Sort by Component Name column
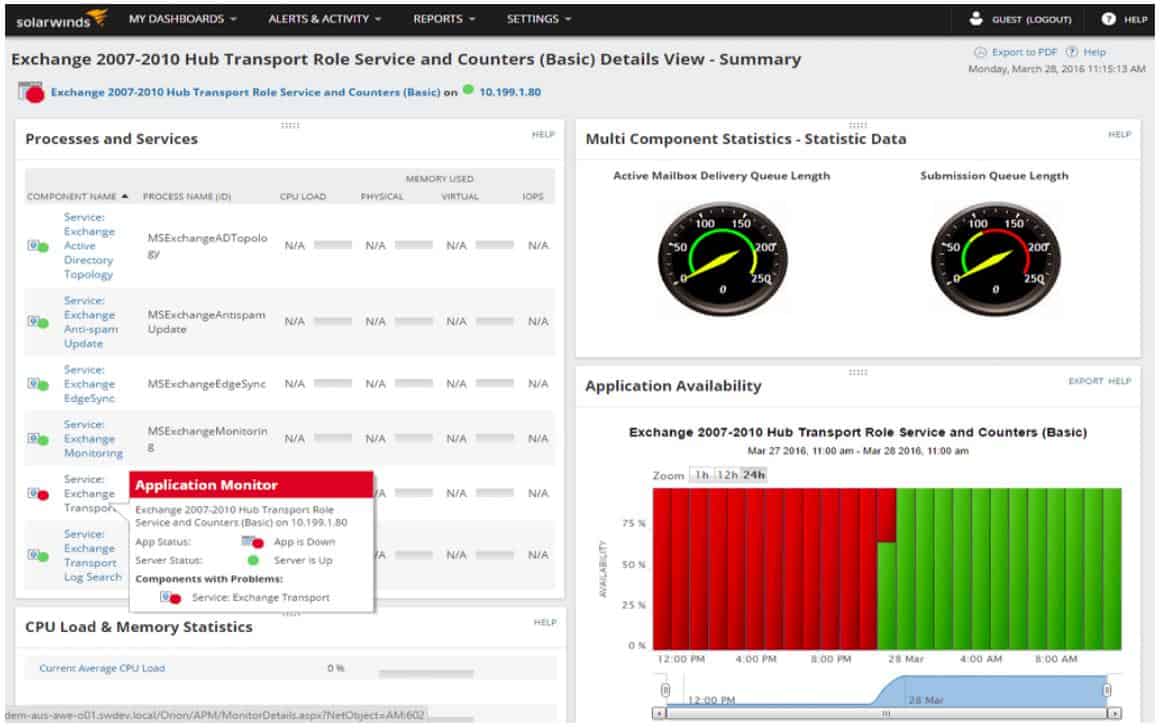The width and height of the screenshot is (1160, 728). click(x=78, y=197)
